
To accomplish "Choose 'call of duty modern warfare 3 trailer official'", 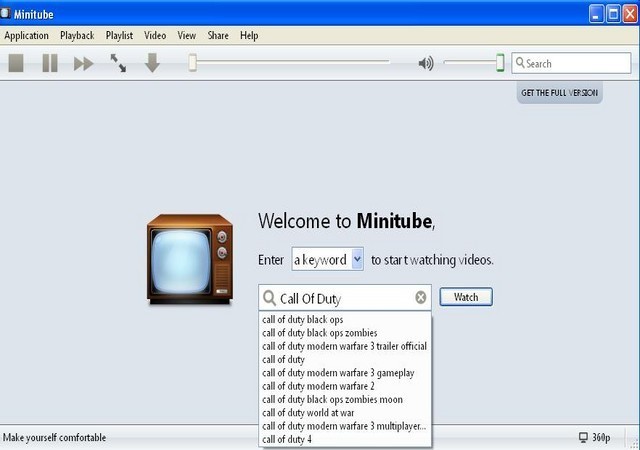I will [345, 346].
